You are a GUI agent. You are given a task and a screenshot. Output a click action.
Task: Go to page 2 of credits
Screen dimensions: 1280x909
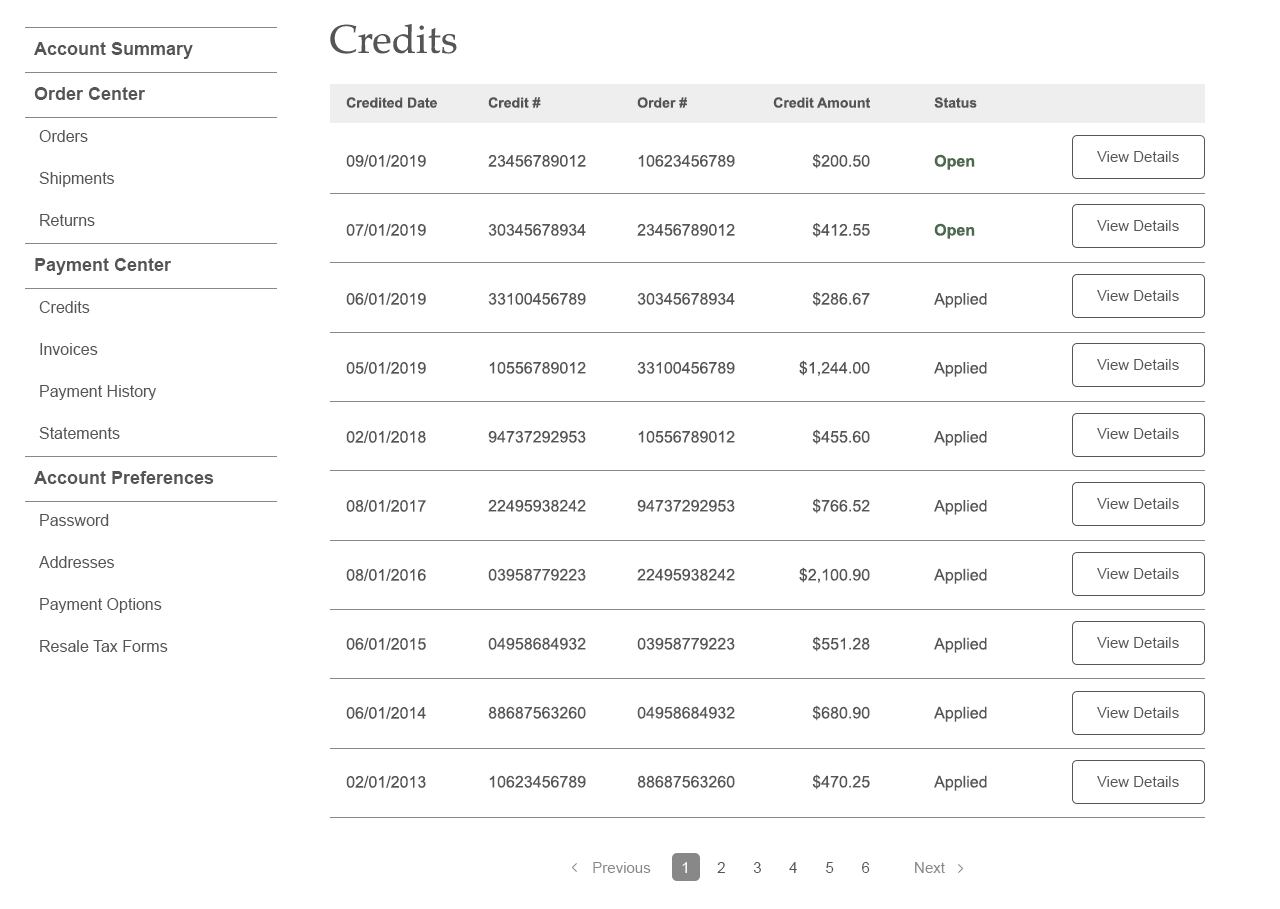(x=721, y=868)
